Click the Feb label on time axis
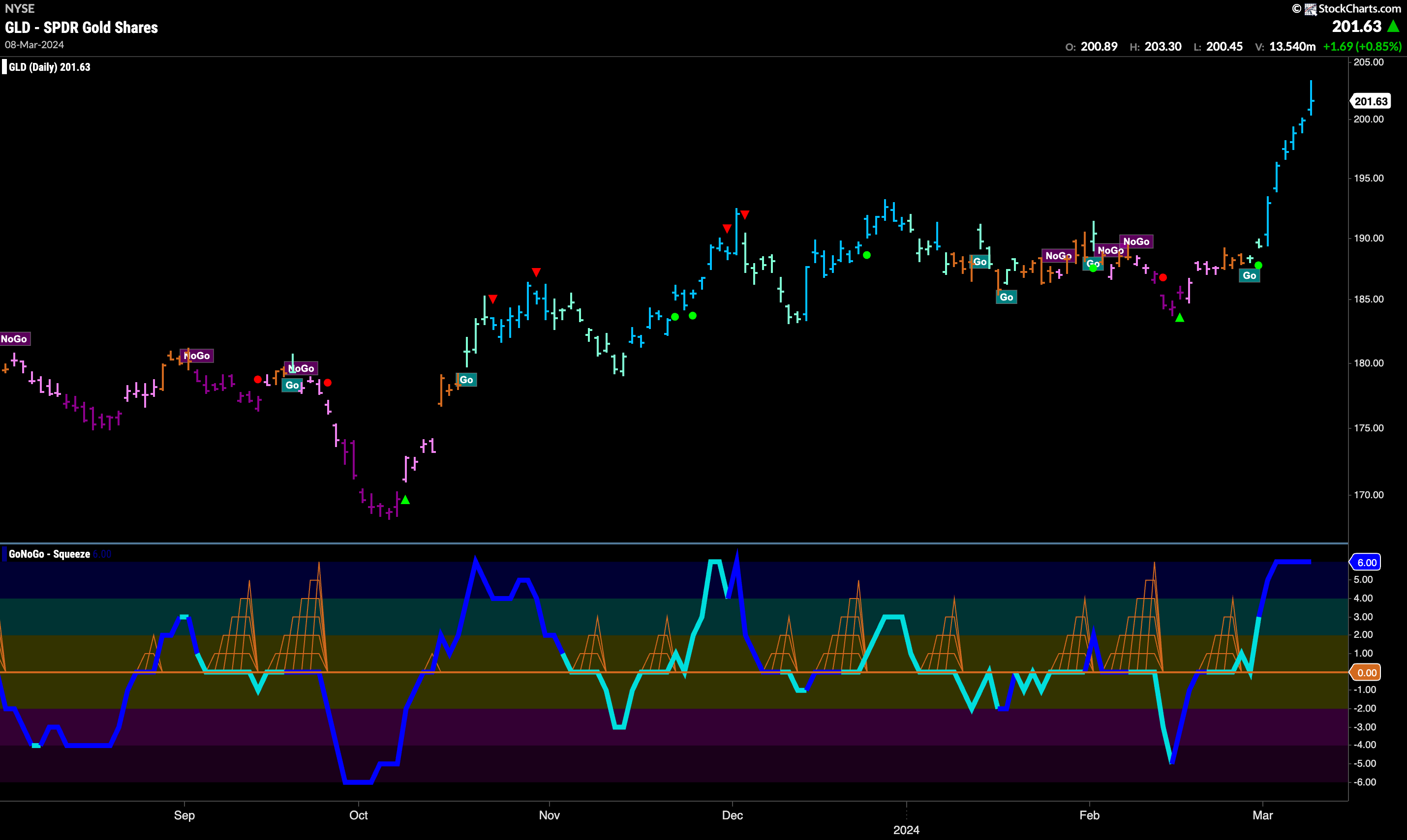 [1089, 815]
